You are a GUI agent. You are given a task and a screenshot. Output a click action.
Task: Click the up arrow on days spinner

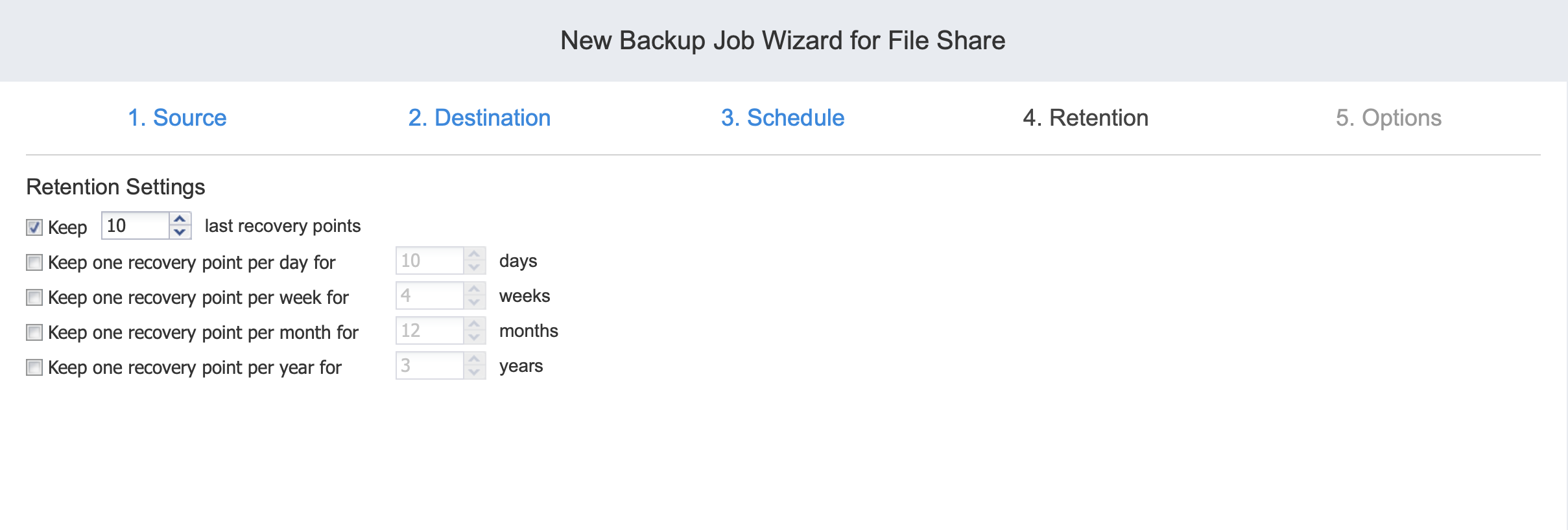coord(474,255)
